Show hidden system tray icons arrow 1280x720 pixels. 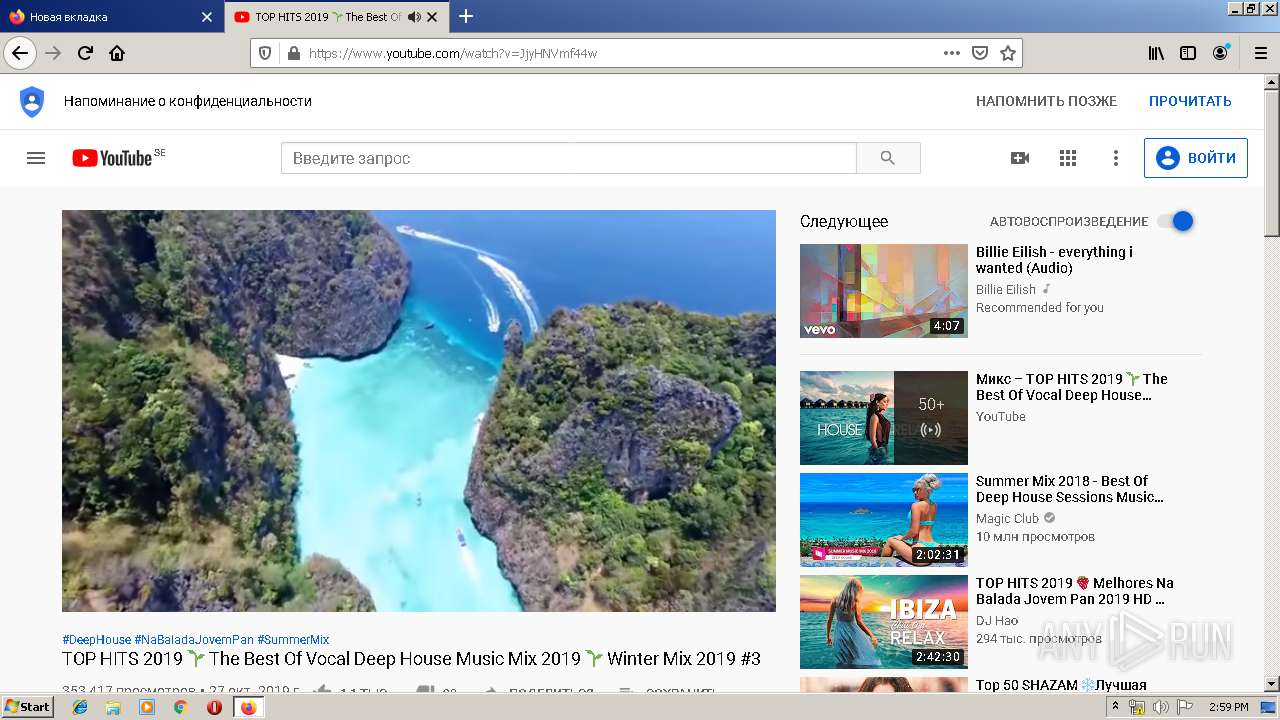[1116, 707]
